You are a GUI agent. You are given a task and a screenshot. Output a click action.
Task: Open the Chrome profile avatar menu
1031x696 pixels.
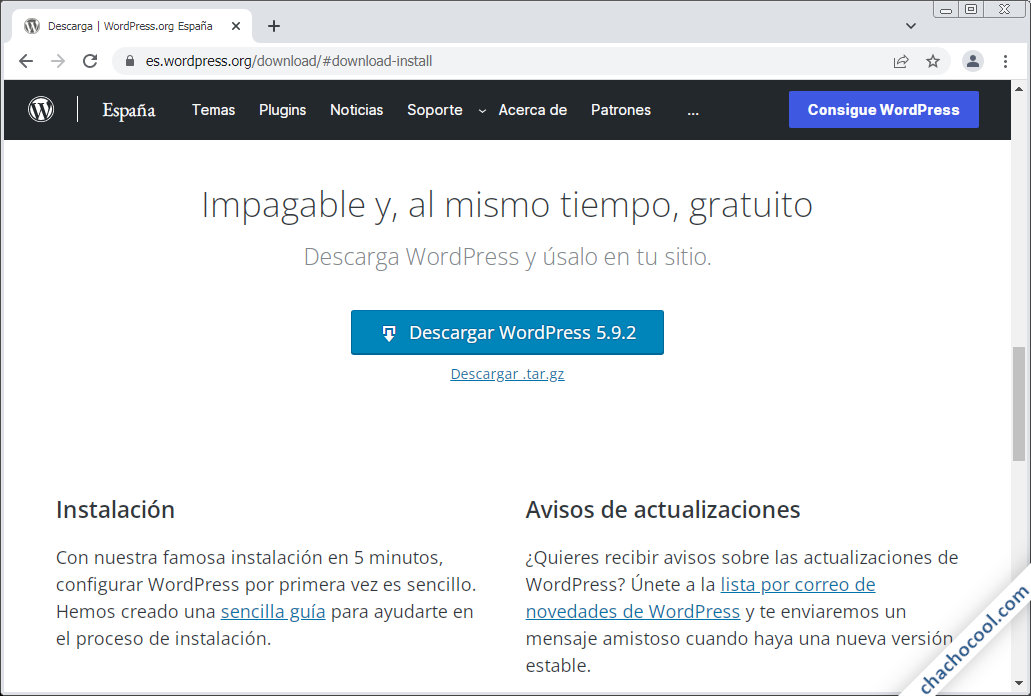(972, 61)
